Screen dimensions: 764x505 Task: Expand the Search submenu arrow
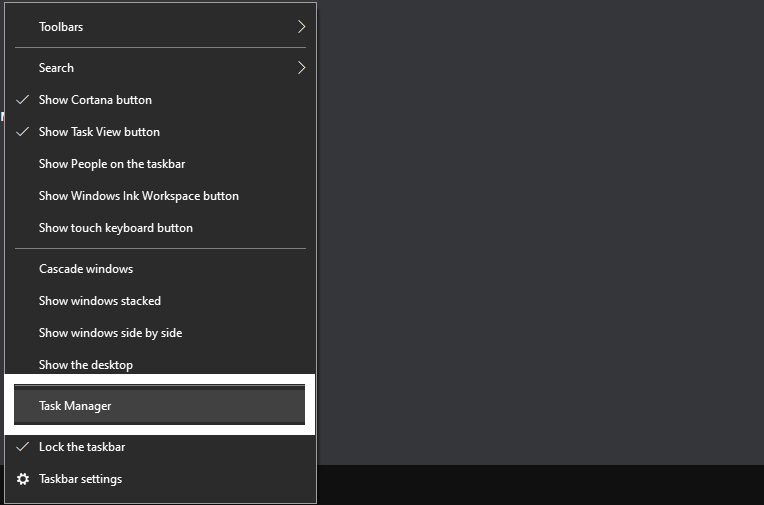pos(301,68)
